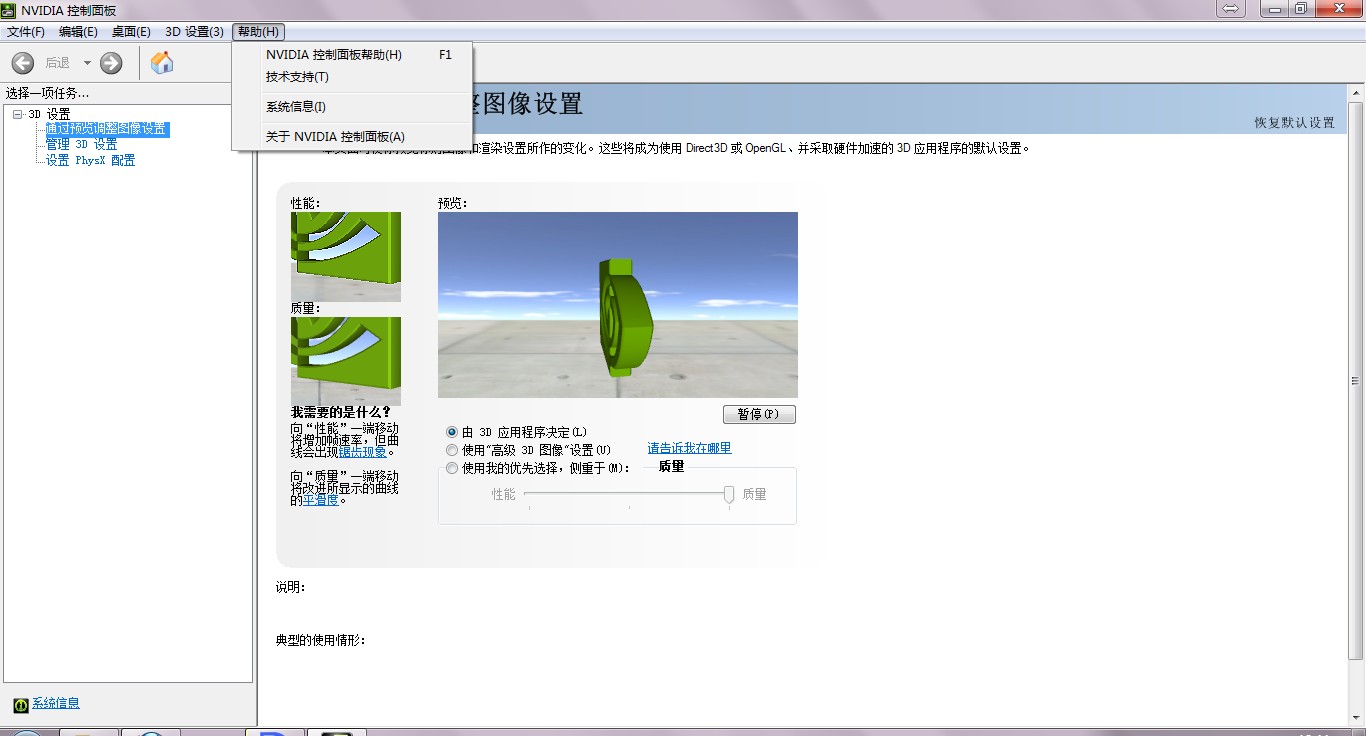Open 管理 3D 设置 in task tree
This screenshot has width=1366, height=736.
click(82, 145)
